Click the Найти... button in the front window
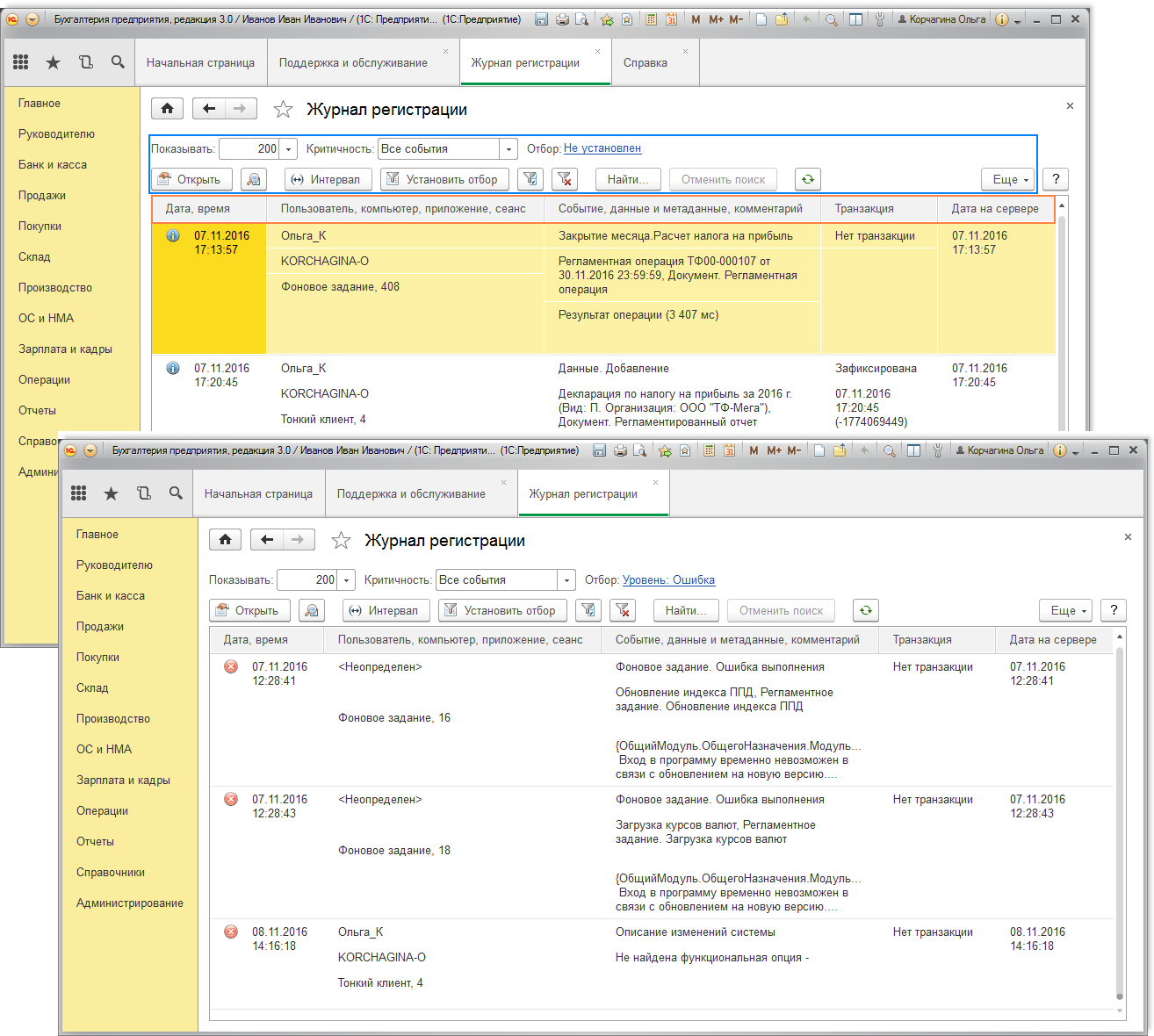 [x=686, y=610]
